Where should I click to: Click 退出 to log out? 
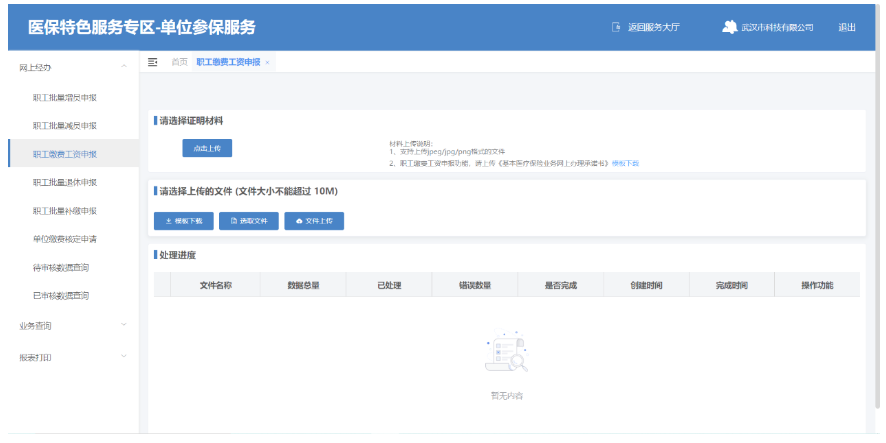(846, 27)
